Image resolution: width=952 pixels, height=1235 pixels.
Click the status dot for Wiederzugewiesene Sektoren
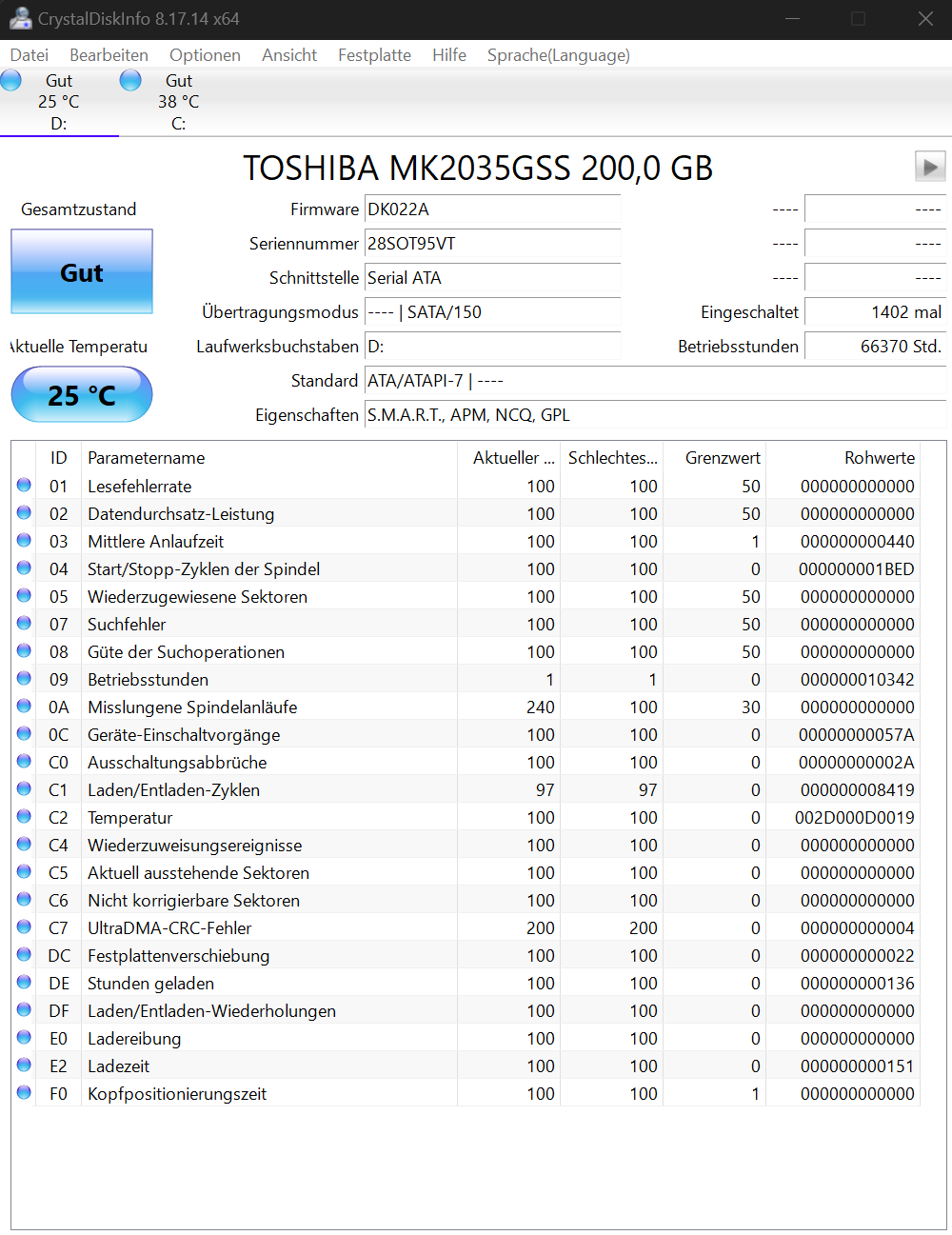coord(24,595)
